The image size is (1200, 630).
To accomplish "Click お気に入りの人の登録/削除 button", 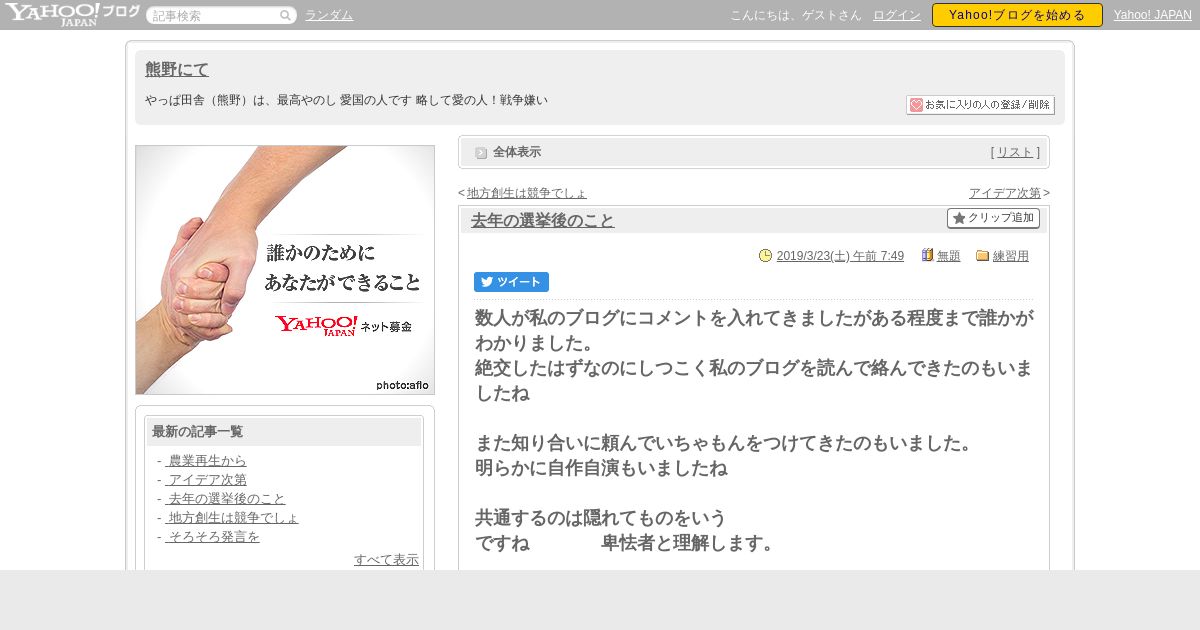I will (x=980, y=105).
